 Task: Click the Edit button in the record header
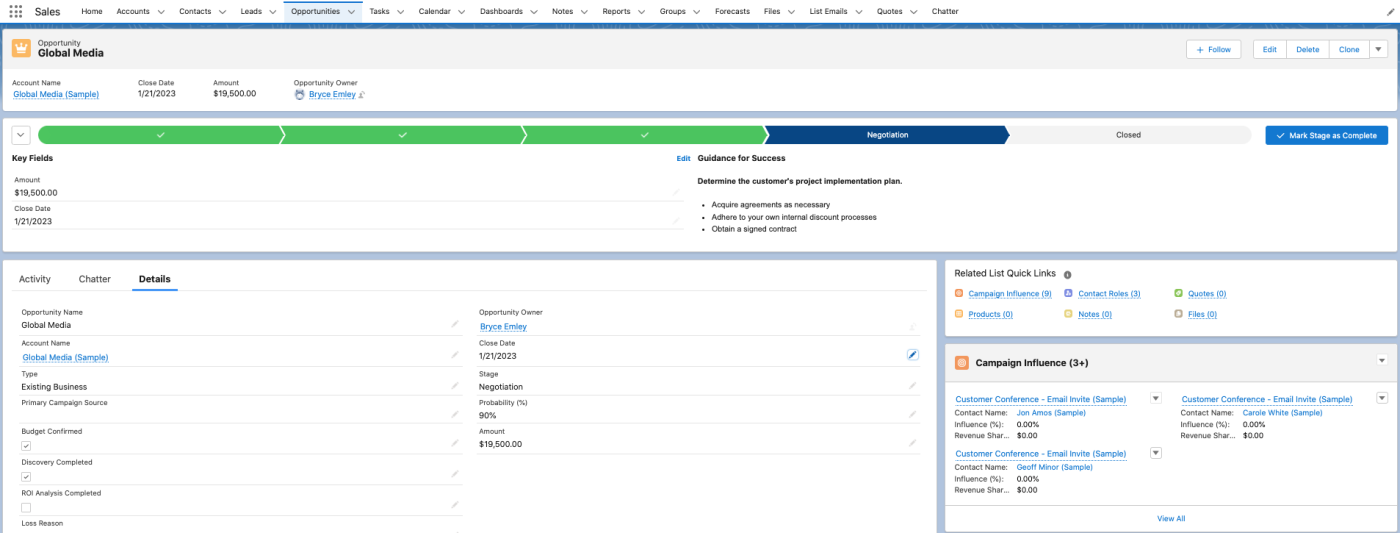point(1269,49)
